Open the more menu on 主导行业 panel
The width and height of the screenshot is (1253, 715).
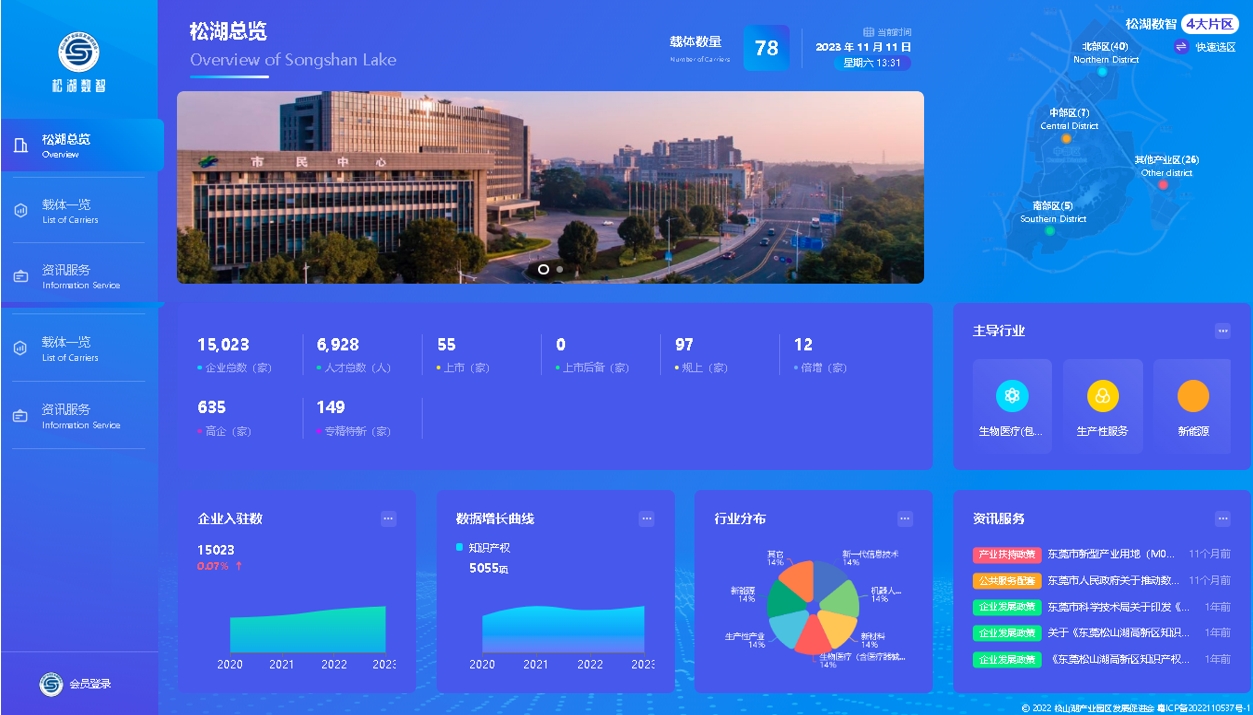pyautogui.click(x=1222, y=331)
